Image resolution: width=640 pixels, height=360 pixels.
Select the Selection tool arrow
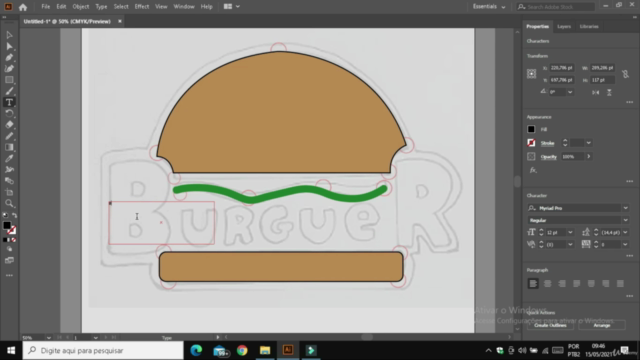(9, 35)
